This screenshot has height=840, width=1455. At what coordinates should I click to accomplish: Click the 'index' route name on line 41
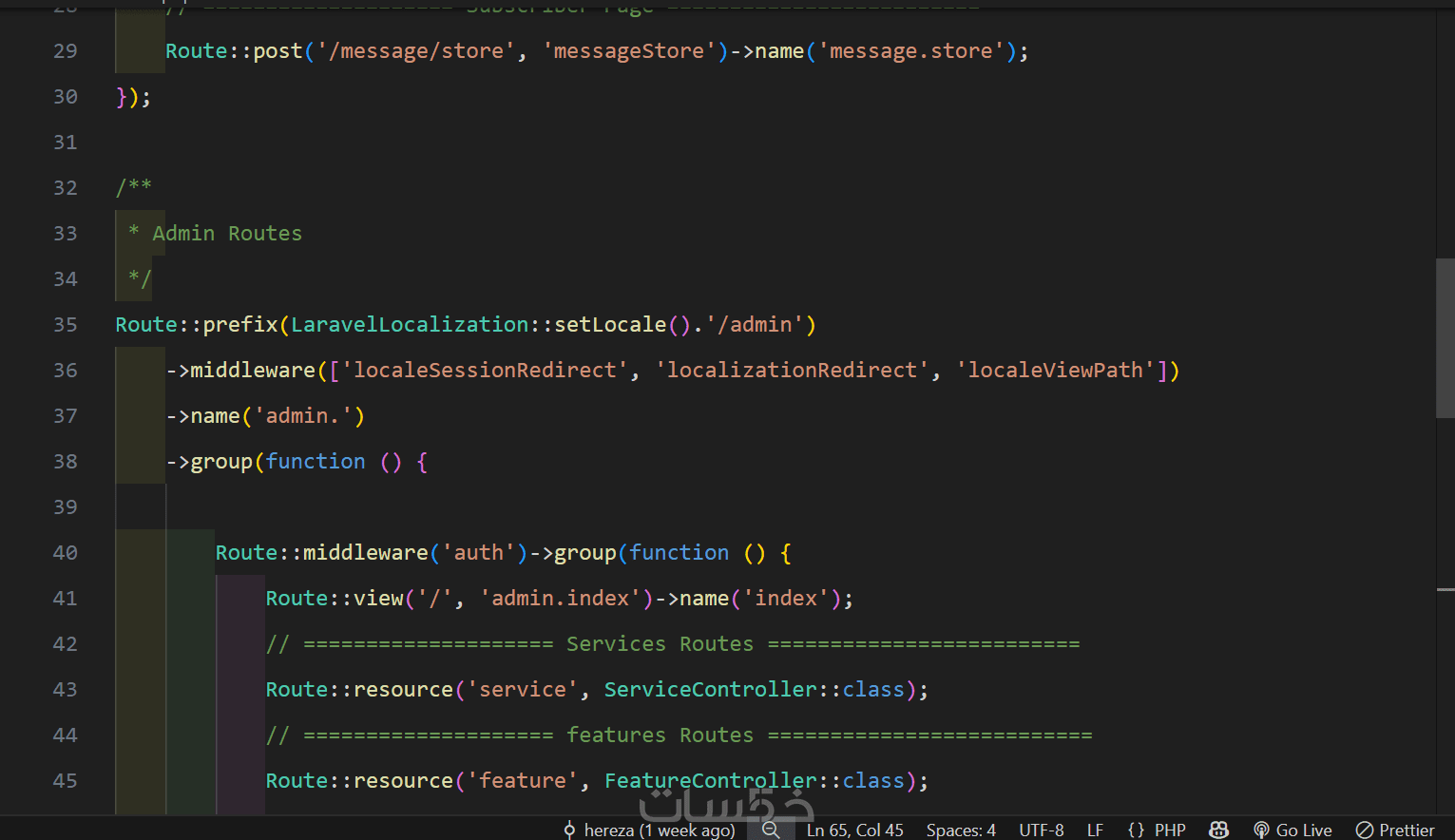(786, 599)
